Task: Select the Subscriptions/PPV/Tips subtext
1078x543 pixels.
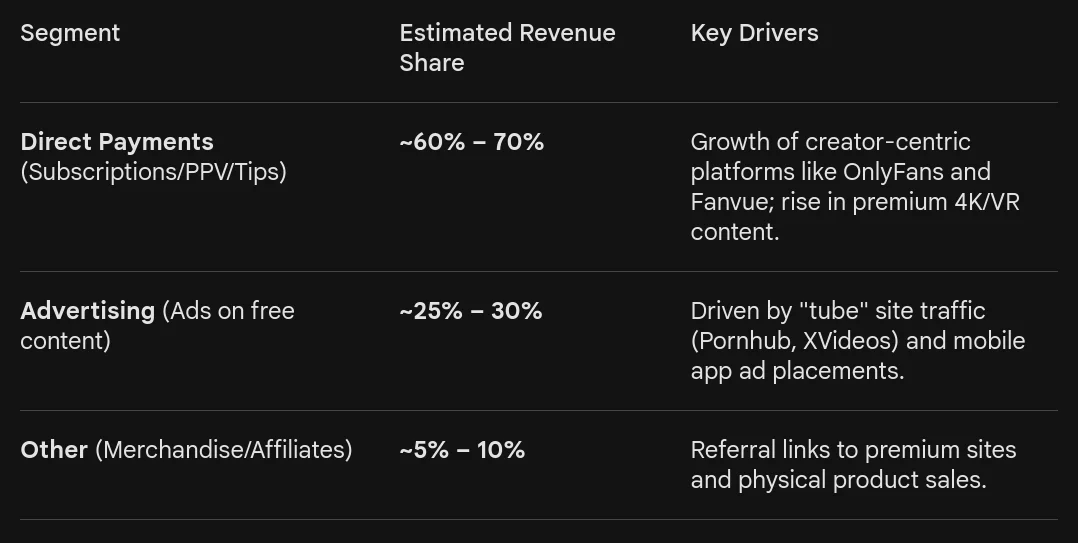Action: tap(153, 172)
